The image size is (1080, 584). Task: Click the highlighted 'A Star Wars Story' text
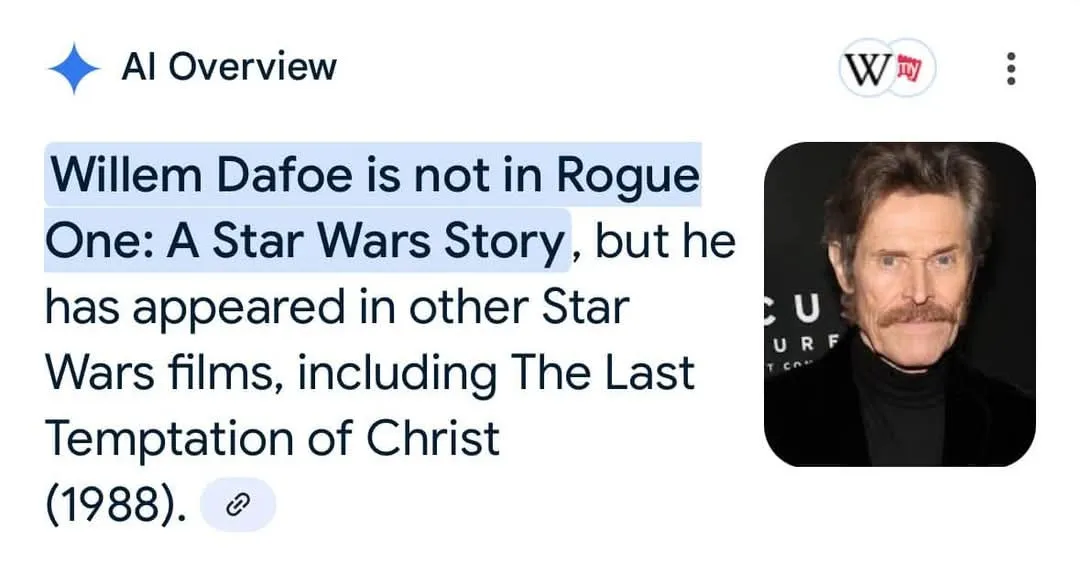tap(365, 242)
